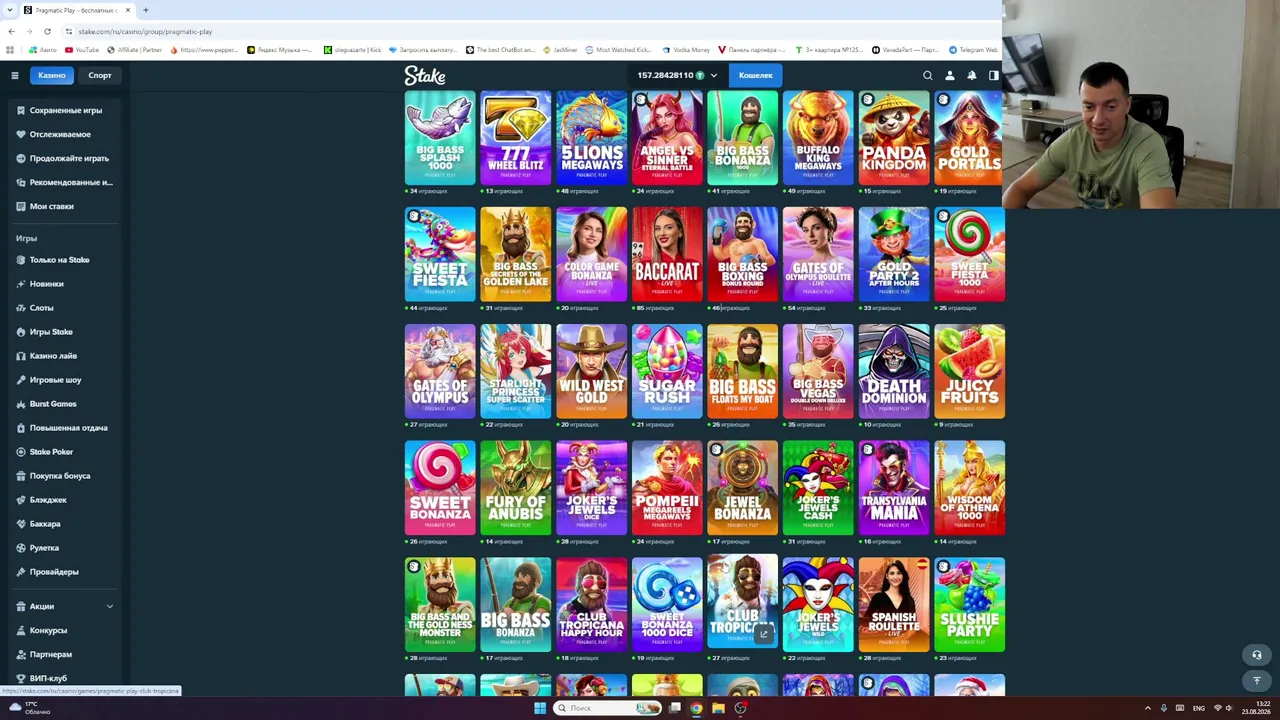
Task: Open Baccarat Live game
Action: pyautogui.click(x=667, y=254)
